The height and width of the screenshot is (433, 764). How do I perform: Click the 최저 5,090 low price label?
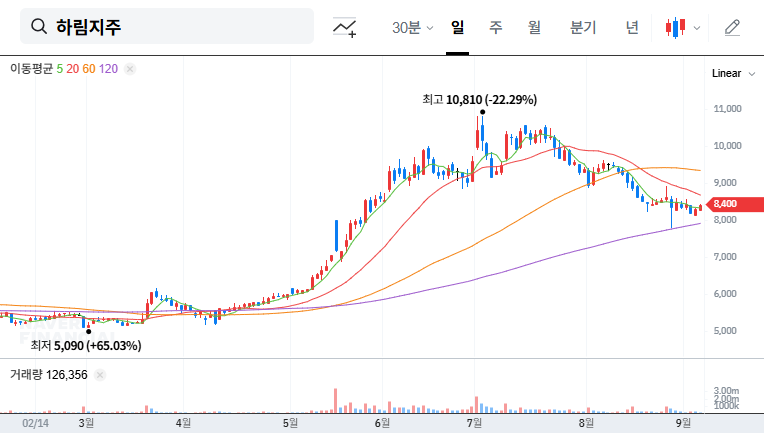[x=86, y=346]
